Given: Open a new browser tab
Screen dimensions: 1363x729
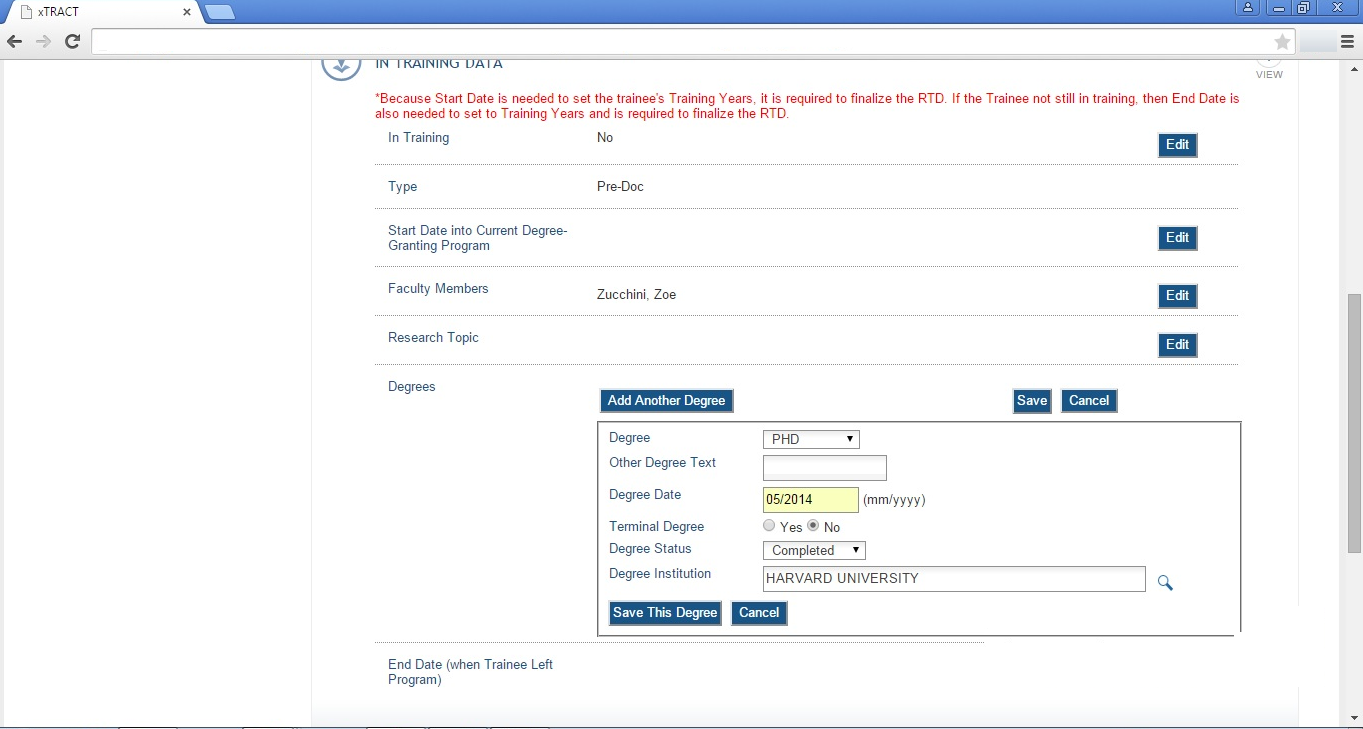Looking at the screenshot, I should pos(220,12).
